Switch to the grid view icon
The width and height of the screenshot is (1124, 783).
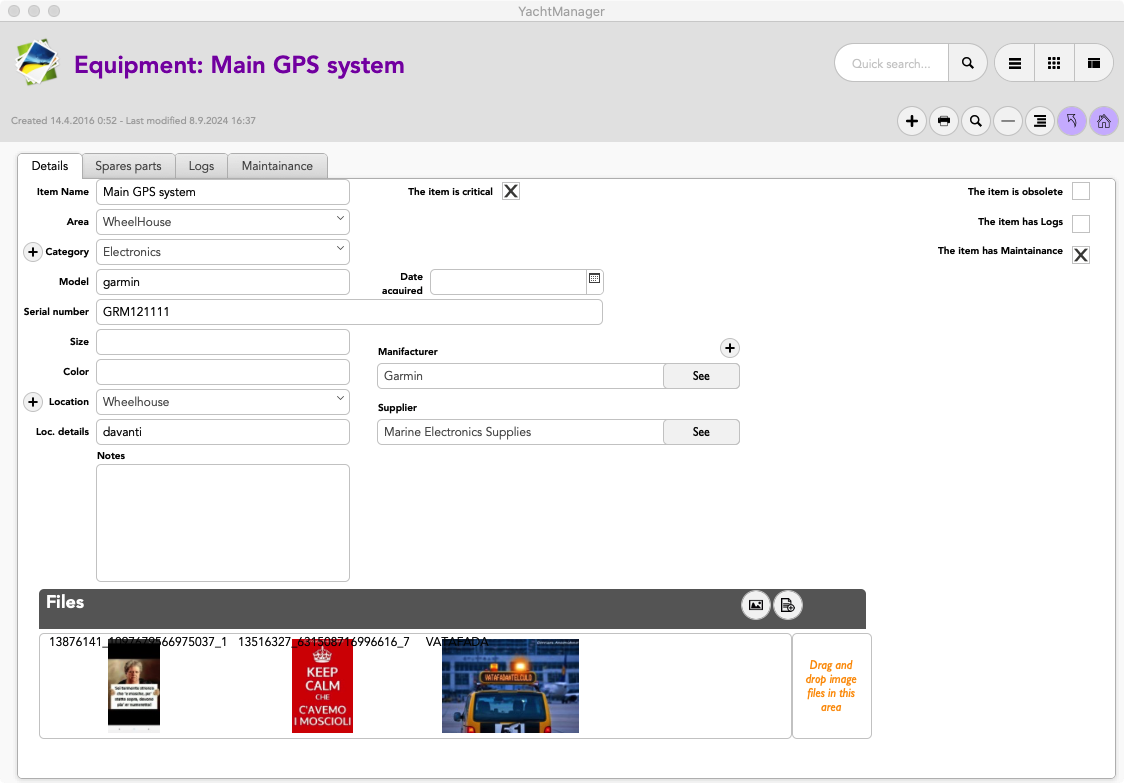(1054, 63)
